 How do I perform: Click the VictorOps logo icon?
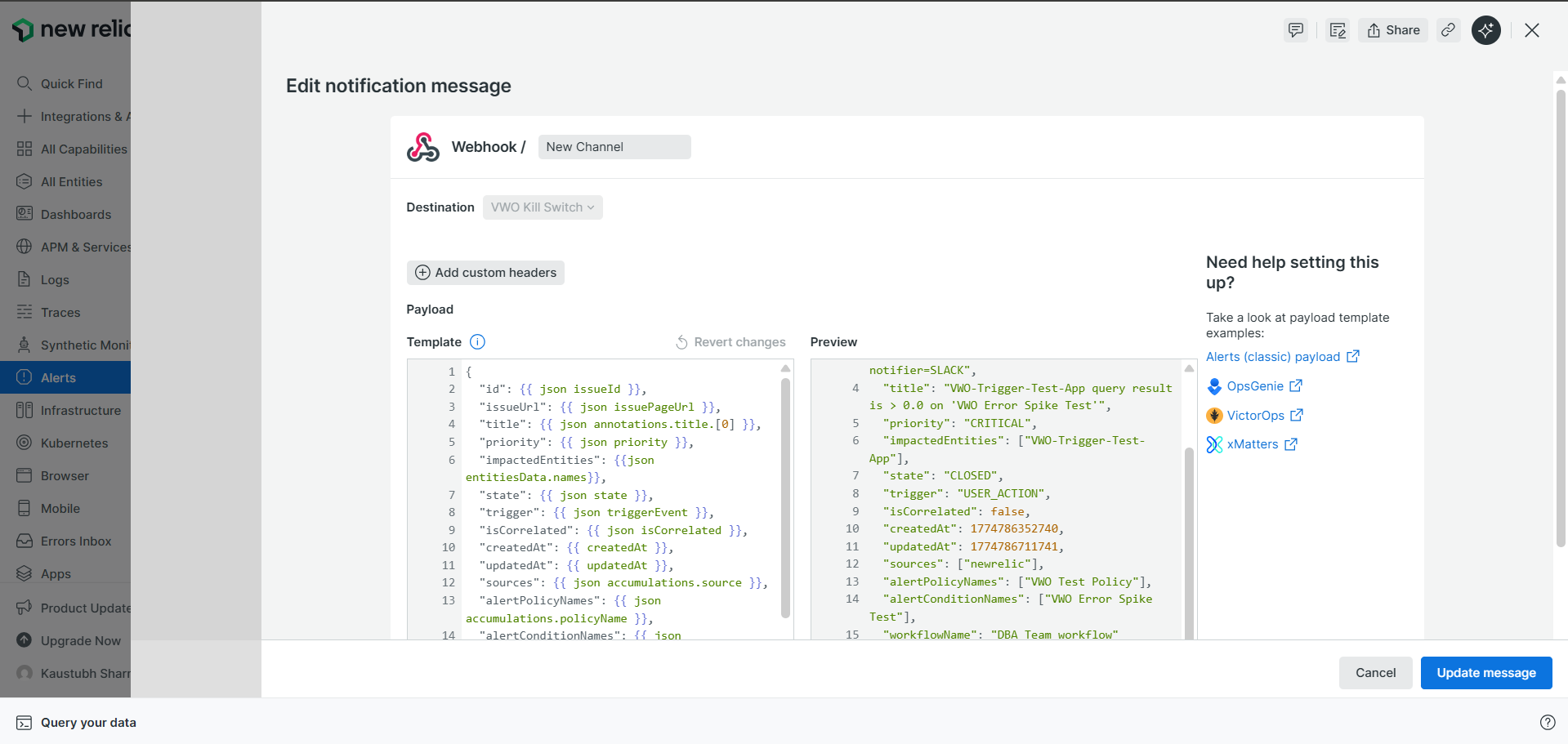[1215, 416]
